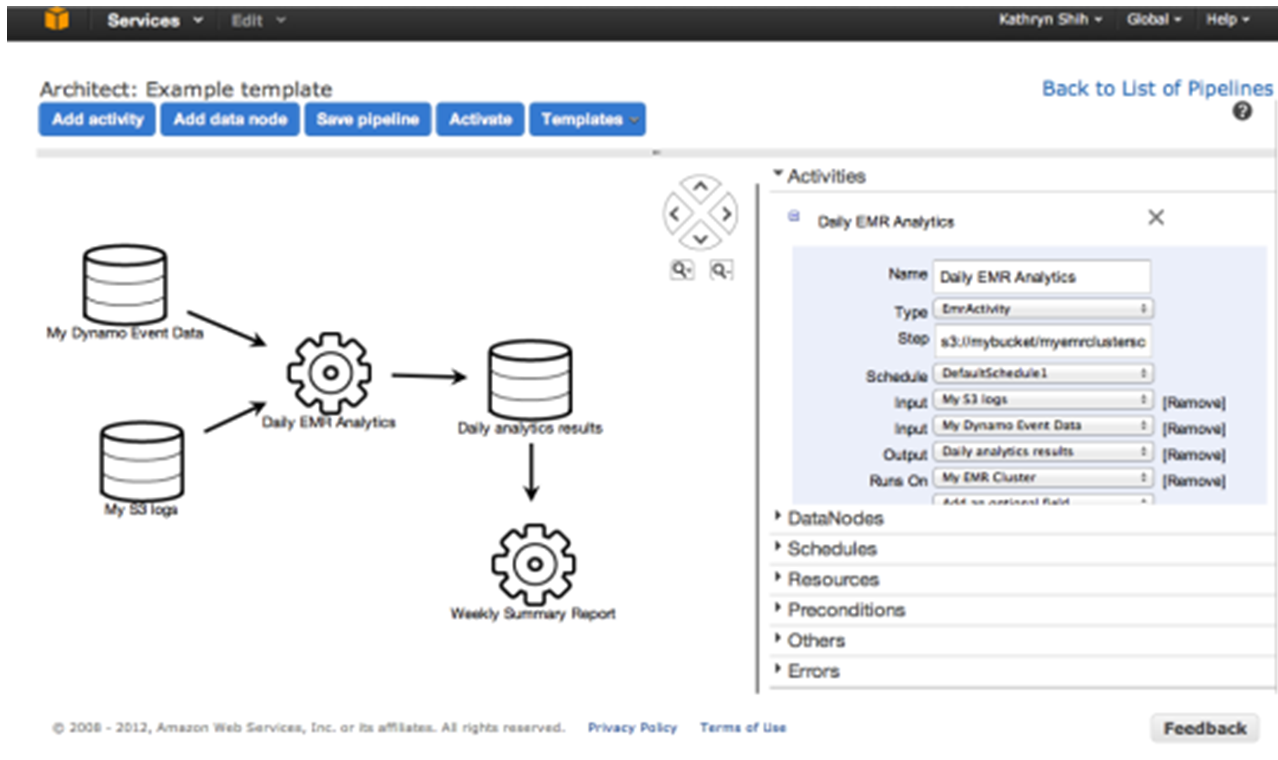The image size is (1278, 760).
Task: Remove the My Dynamo Event Data input
Action: pos(1193,429)
